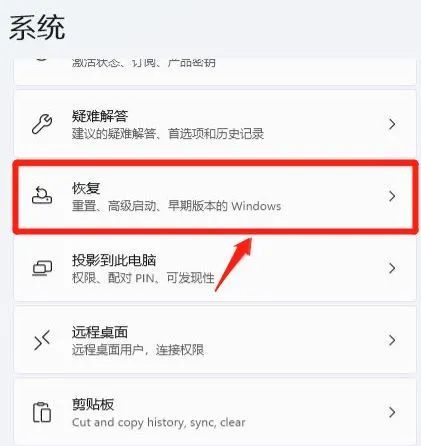
Task: Open 恢复 using its chevron arrow
Action: coord(392,196)
